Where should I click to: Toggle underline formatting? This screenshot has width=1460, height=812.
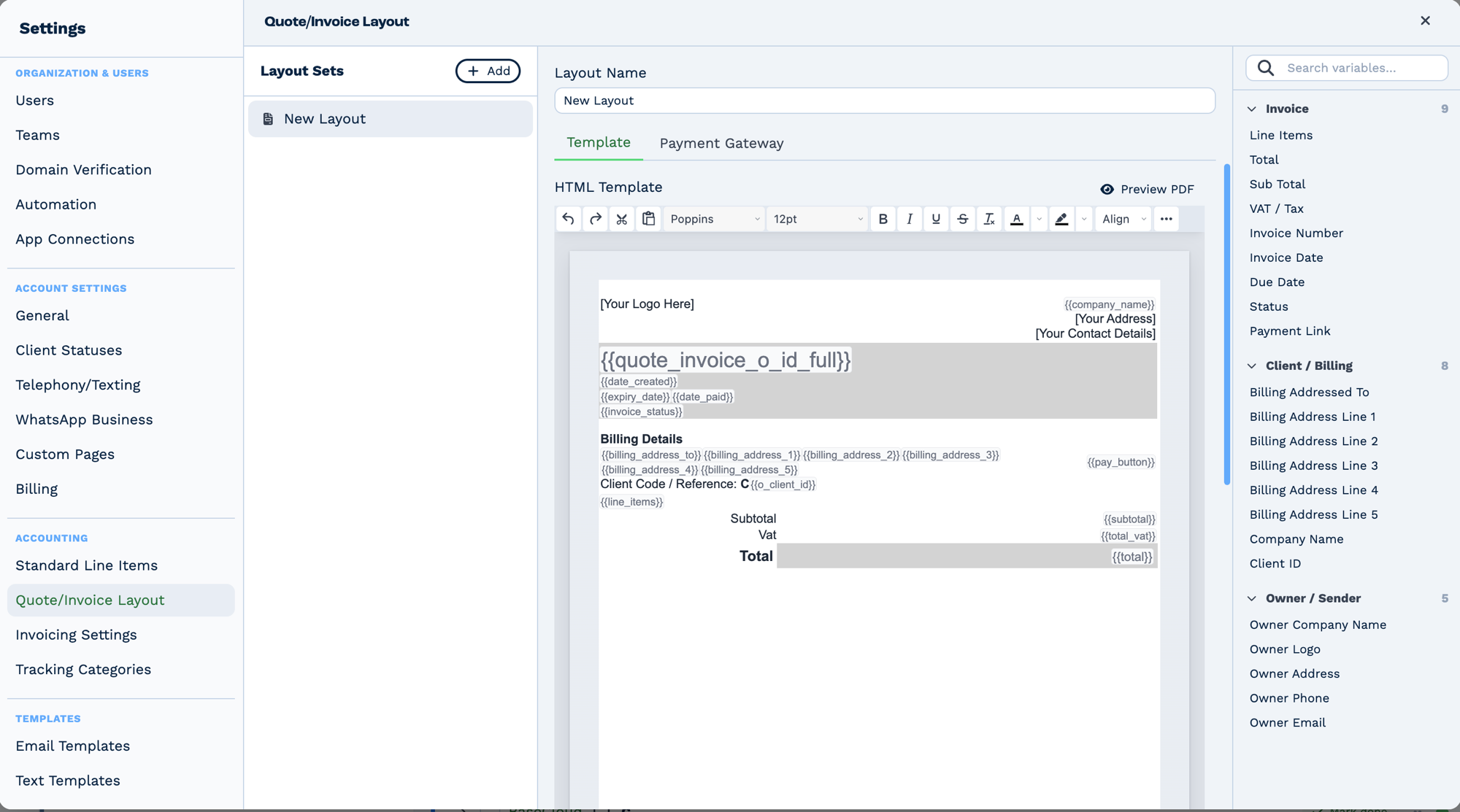coord(936,219)
